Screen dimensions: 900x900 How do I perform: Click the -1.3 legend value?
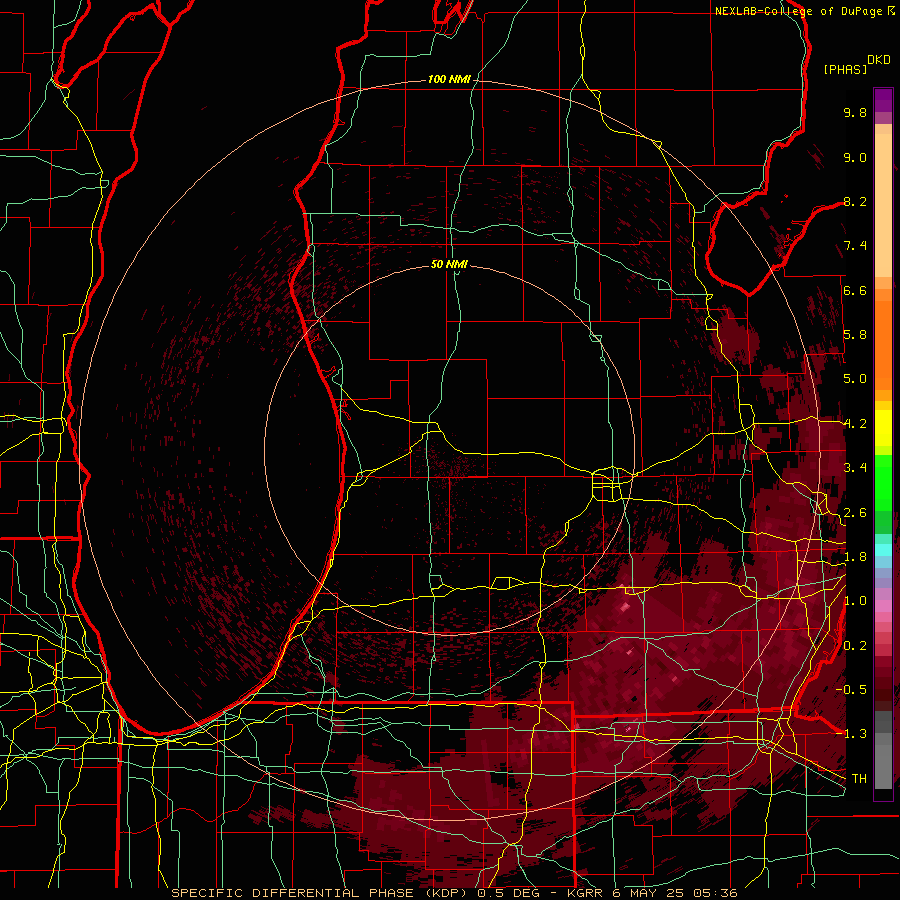pyautogui.click(x=852, y=734)
